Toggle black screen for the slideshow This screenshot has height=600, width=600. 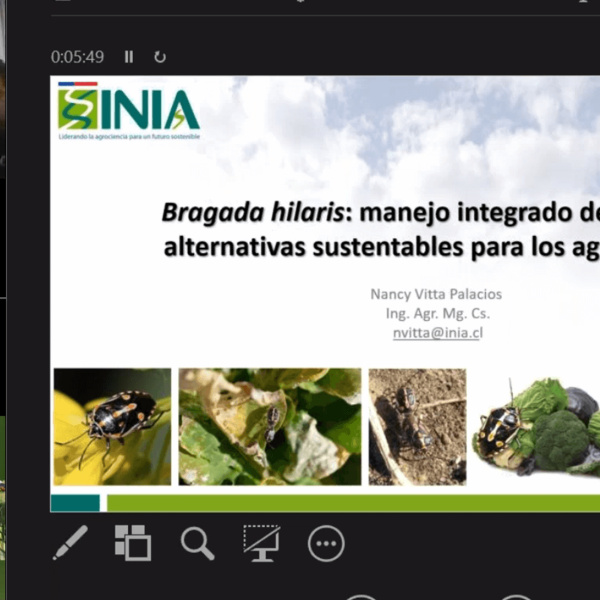pos(261,543)
